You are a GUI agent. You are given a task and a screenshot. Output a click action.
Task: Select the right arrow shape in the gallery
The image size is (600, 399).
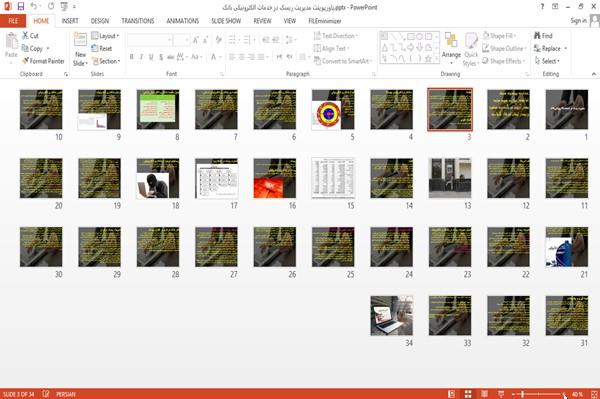point(411,47)
